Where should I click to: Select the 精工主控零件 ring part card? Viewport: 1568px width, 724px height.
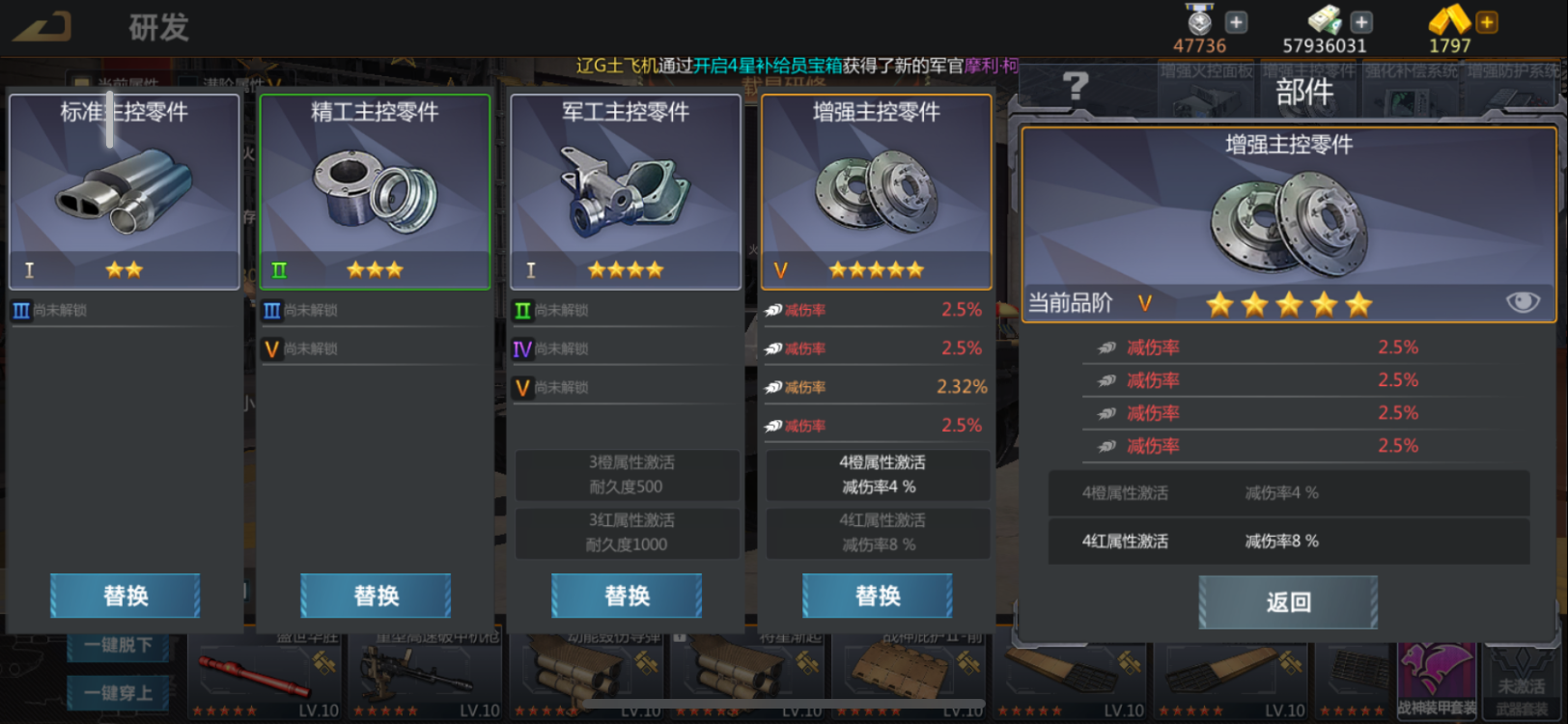click(375, 191)
